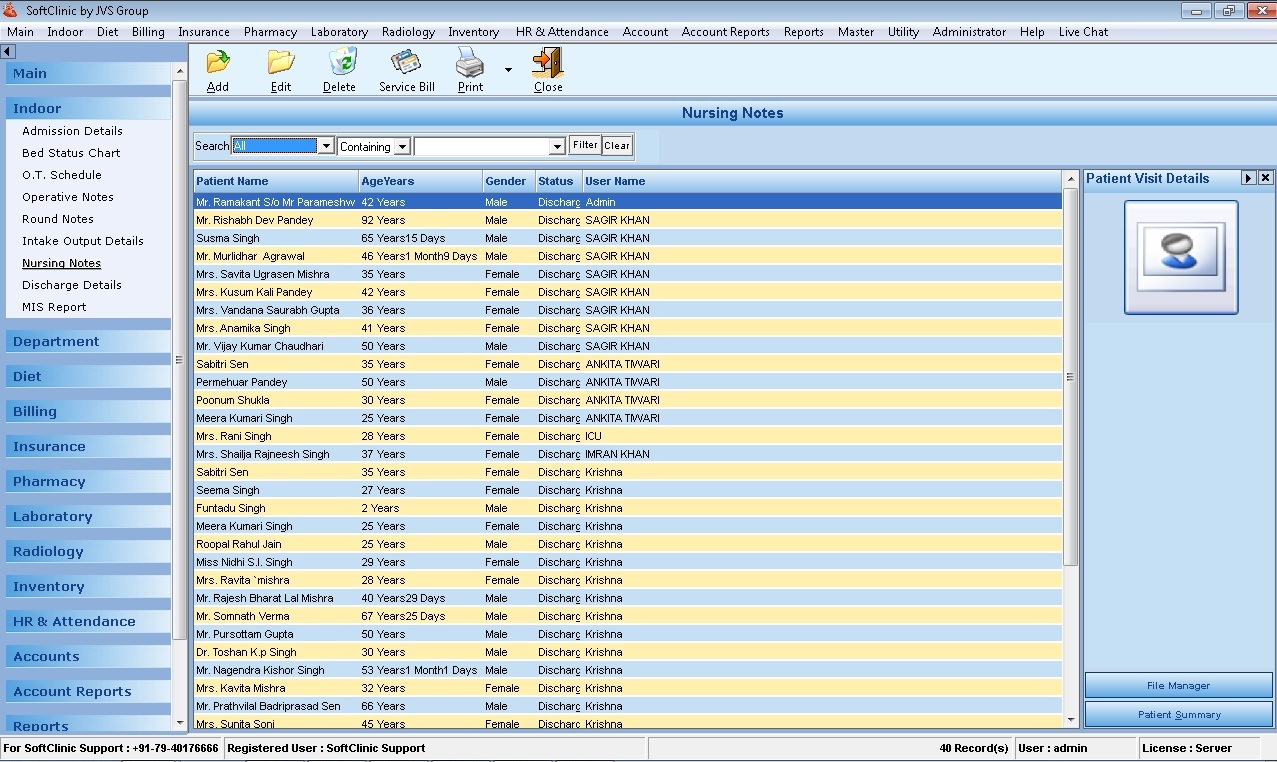Open the 'Containing' condition dropdown
Image resolution: width=1277 pixels, height=762 pixels.
tap(402, 147)
